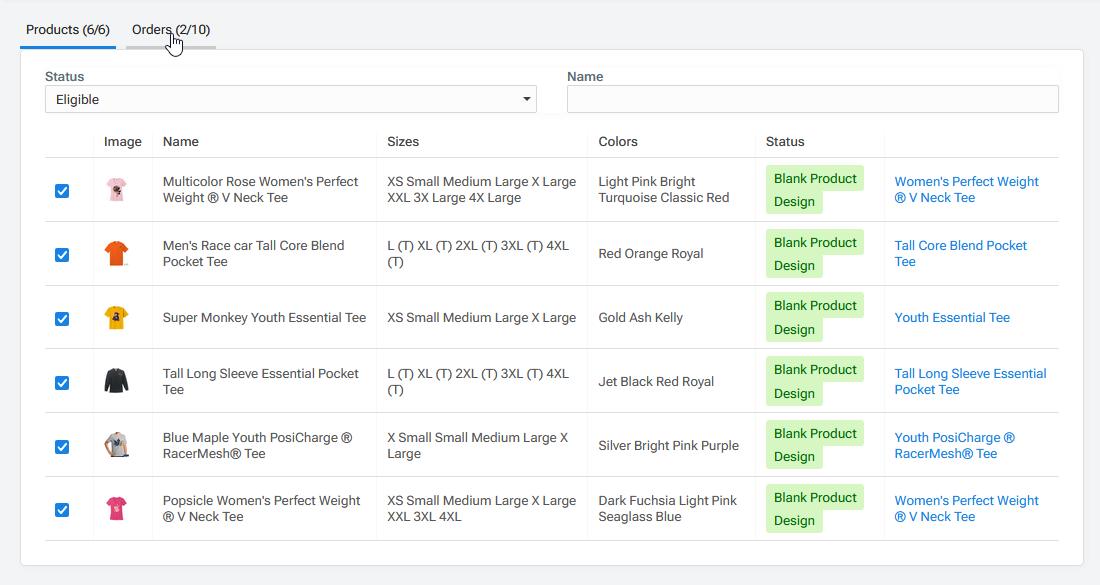Click the gray Blue Maple tee image
Screen dimensions: 1100x585
116,445
